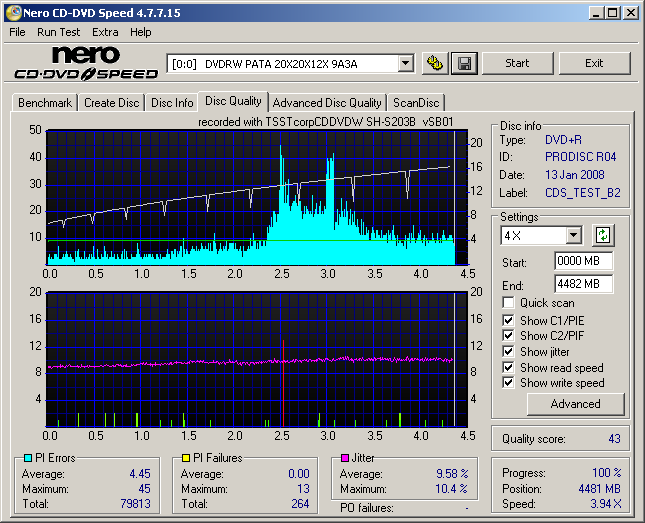Click the yellow PI Failures legend swatch

coord(186,458)
